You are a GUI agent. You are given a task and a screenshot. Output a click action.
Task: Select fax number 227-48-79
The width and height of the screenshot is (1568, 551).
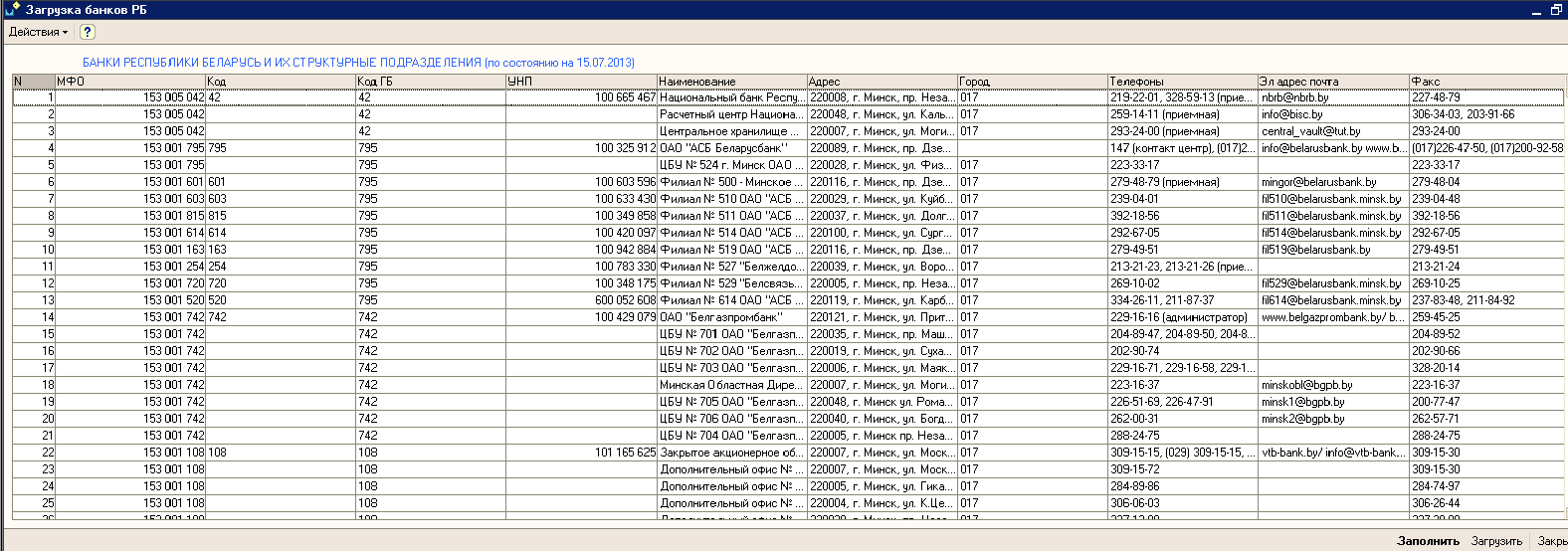[x=1487, y=97]
